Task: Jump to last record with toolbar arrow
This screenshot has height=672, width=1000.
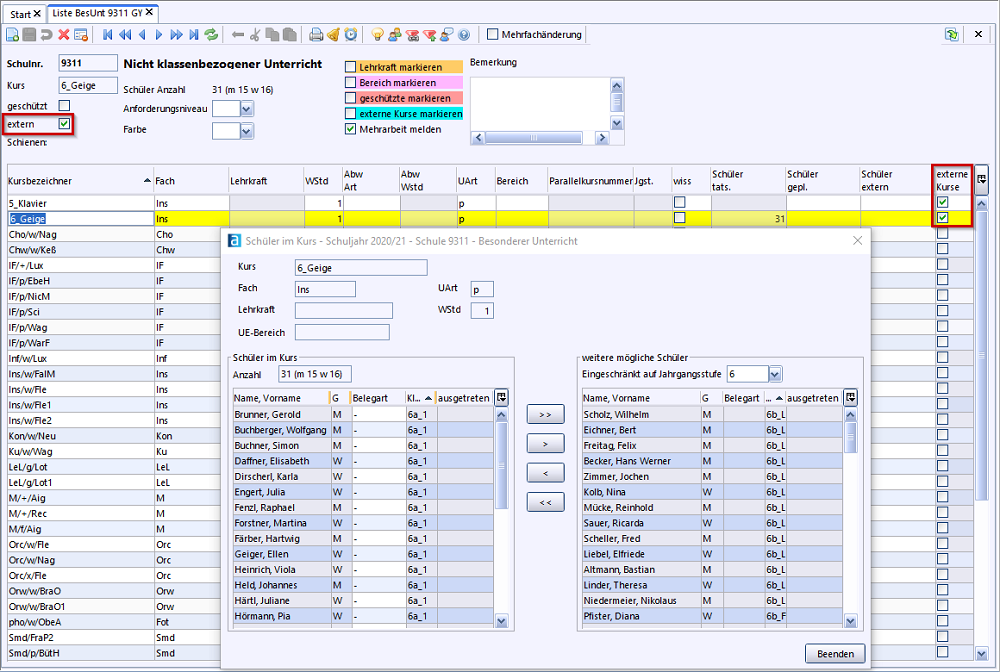Action: [x=194, y=34]
